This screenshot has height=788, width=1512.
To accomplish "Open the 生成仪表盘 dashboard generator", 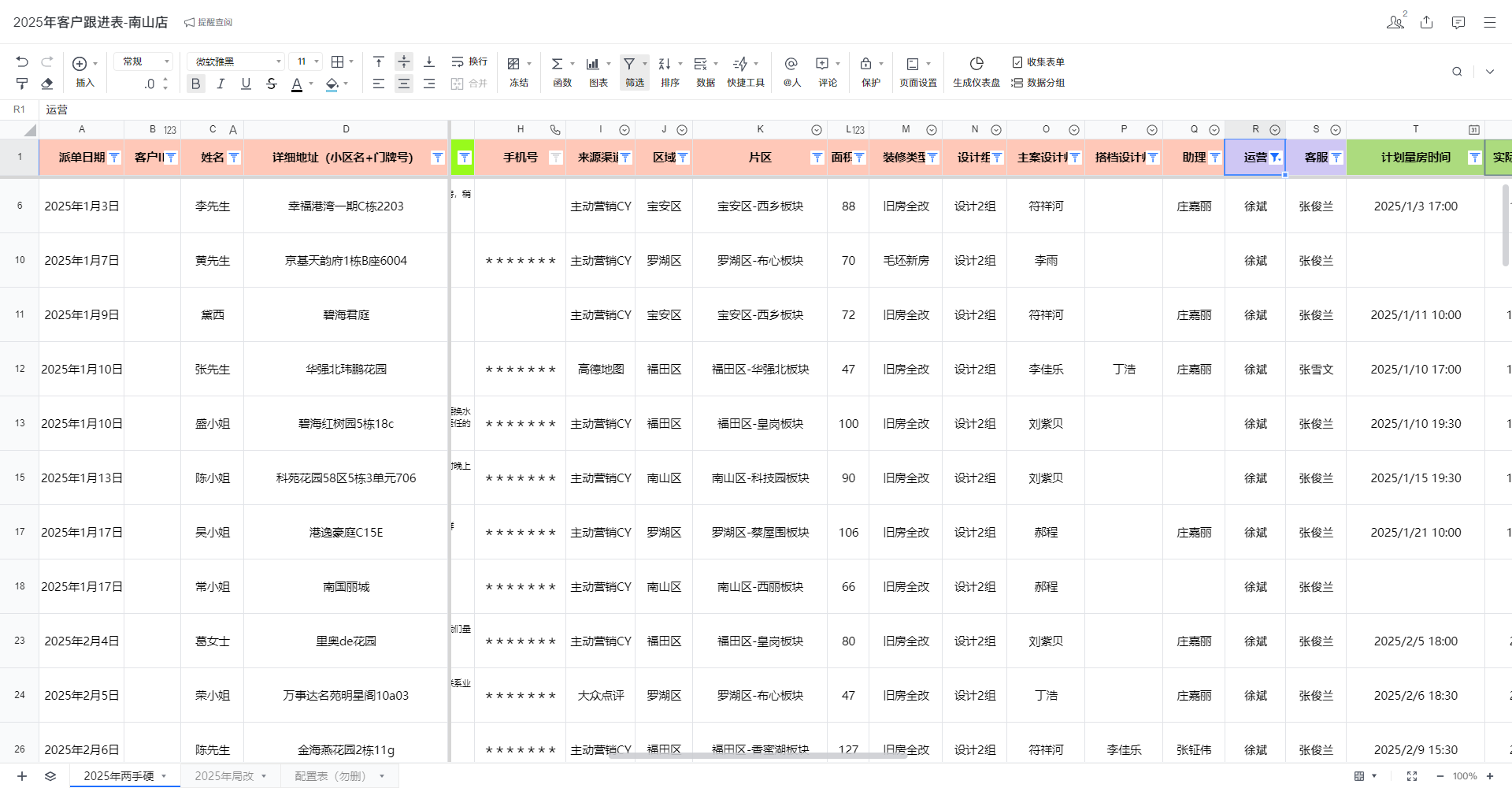I will coord(976,71).
